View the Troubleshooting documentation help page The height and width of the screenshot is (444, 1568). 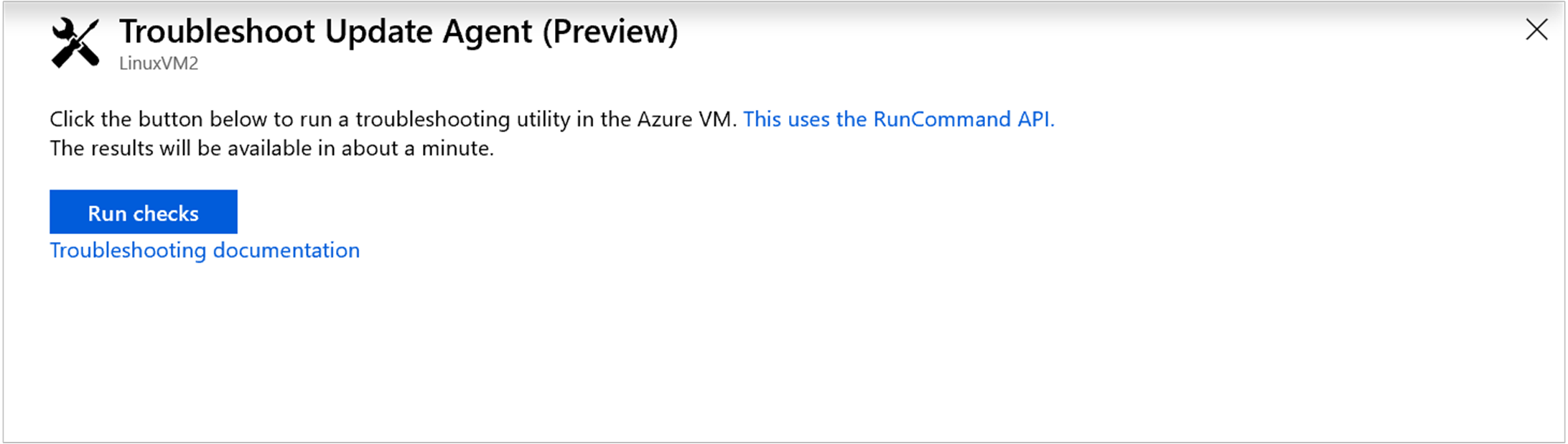click(x=205, y=251)
